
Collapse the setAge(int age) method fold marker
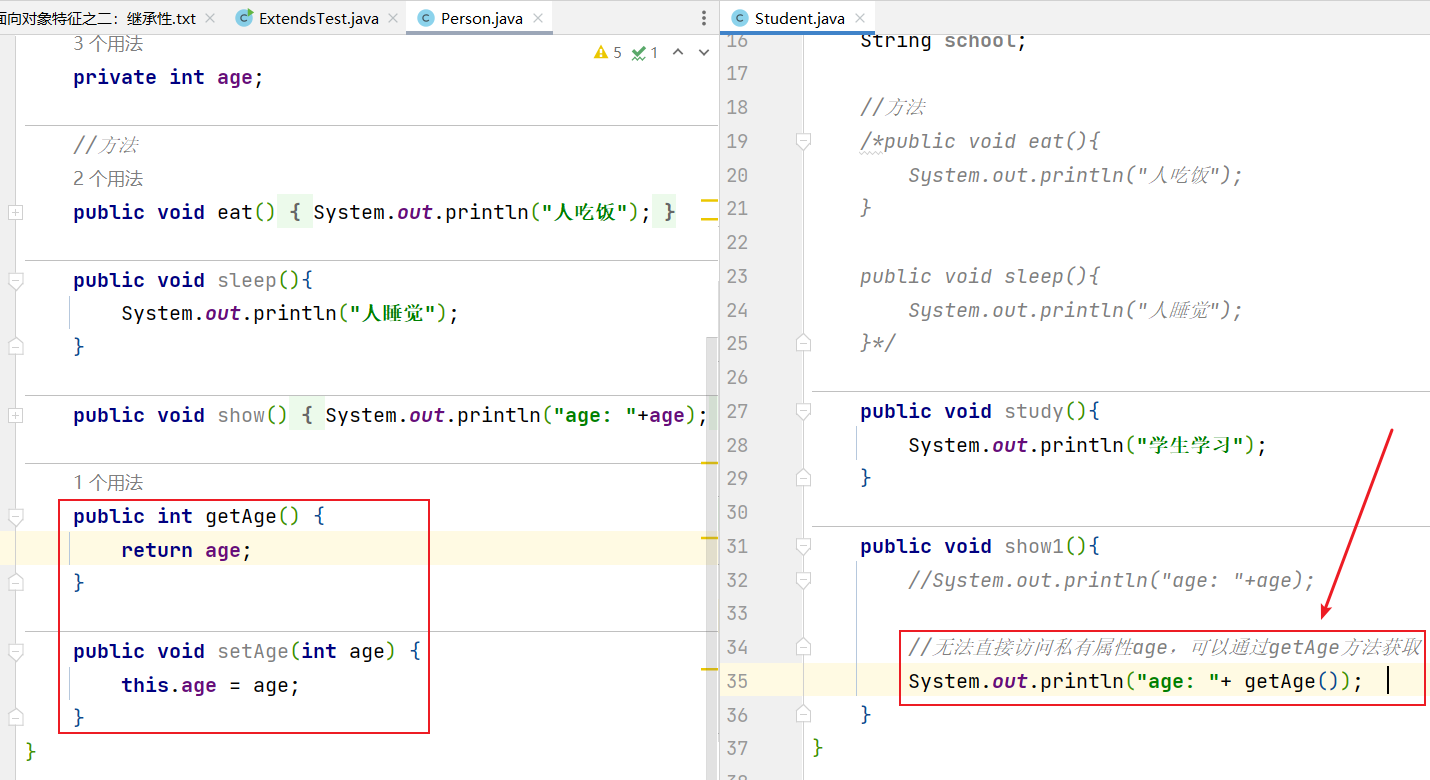[x=15, y=652]
